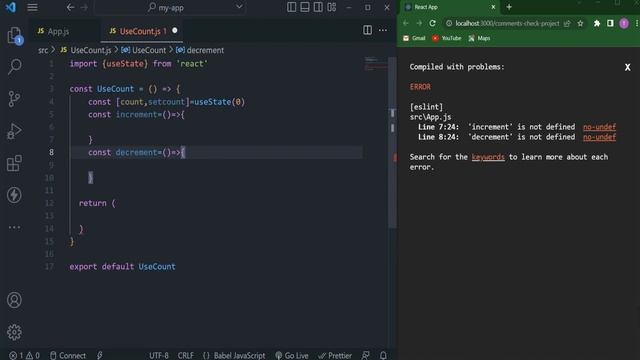640x360 pixels.
Task: Open the Run and Debug view
Action: [14, 131]
